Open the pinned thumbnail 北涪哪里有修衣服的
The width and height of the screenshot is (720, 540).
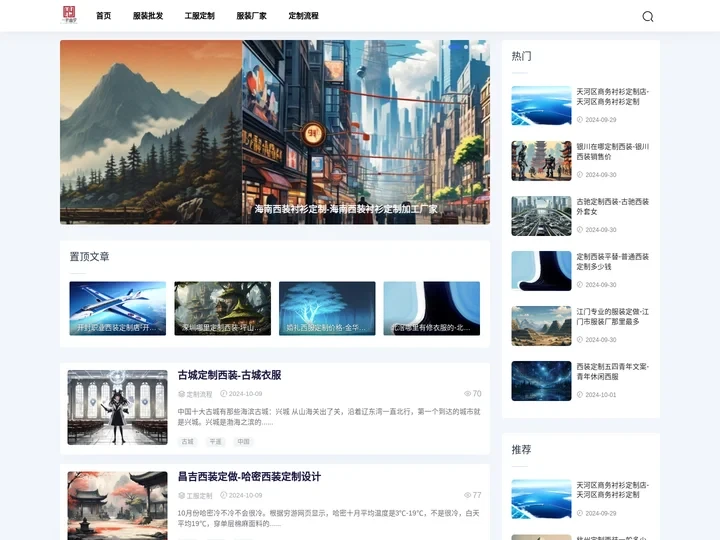click(x=432, y=308)
